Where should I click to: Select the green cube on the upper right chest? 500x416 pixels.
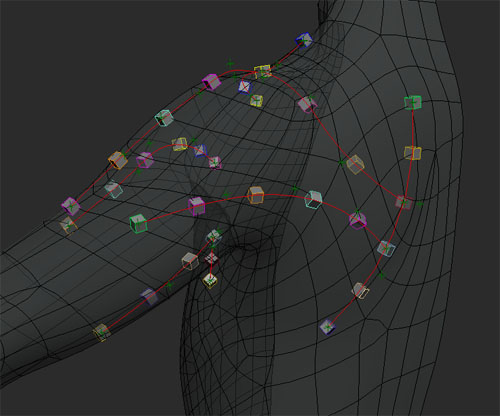[x=413, y=102]
